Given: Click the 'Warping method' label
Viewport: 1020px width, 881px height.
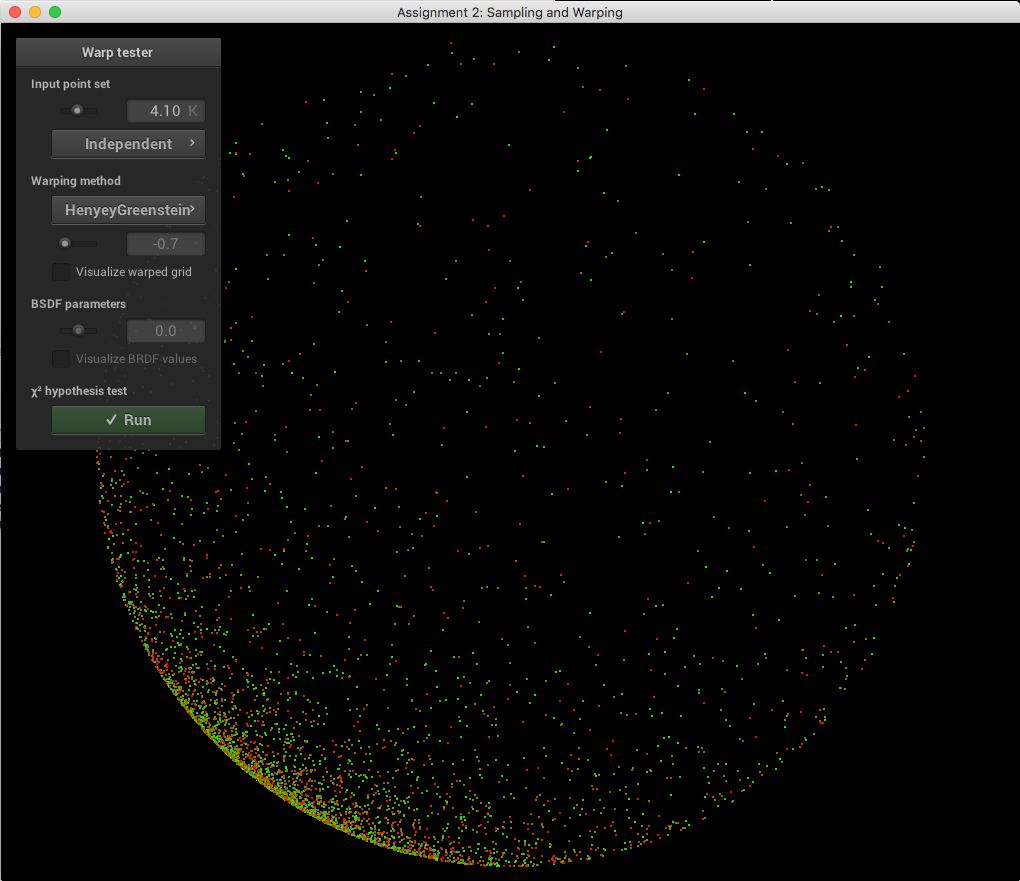Looking at the screenshot, I should (x=75, y=181).
